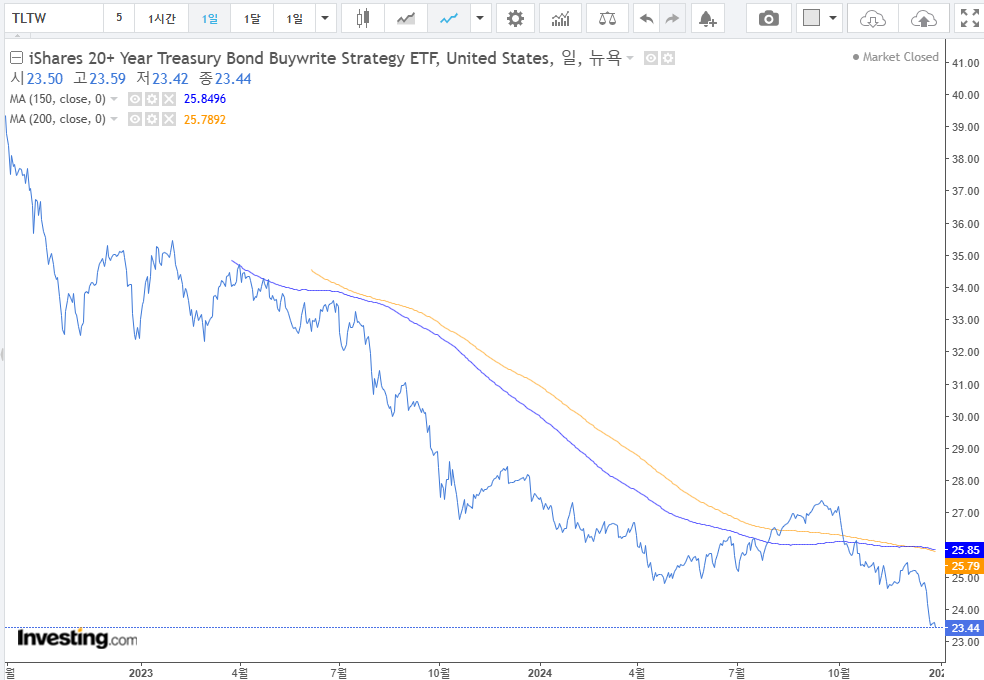Click the 41.00 price axis tick
This screenshot has height=680, width=984.
(x=966, y=63)
